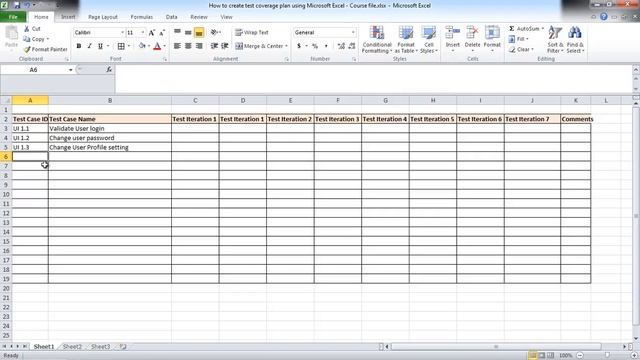Click the Decrease Decimal icon

[352, 46]
